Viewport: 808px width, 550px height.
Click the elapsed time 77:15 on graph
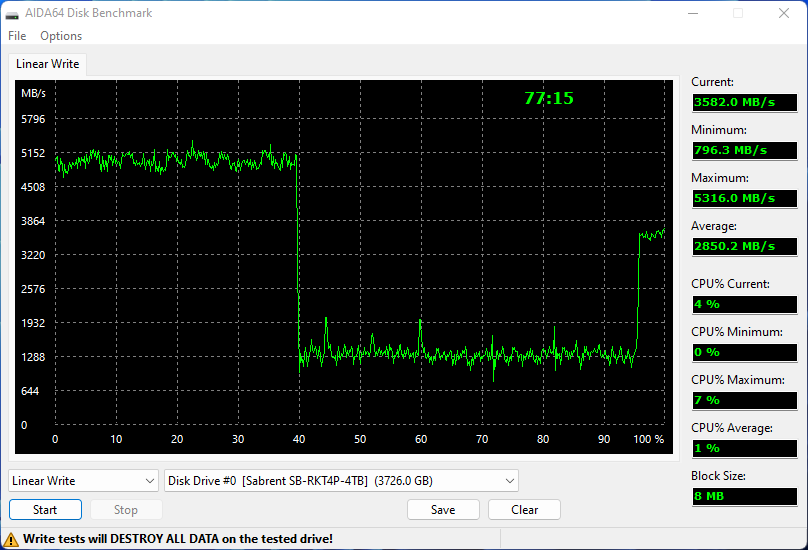click(x=549, y=98)
